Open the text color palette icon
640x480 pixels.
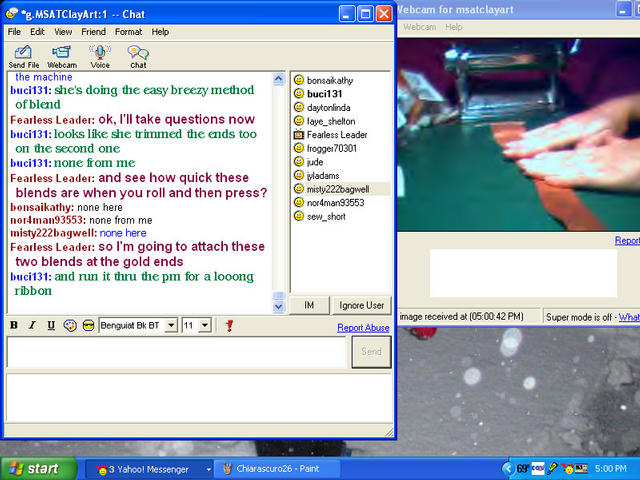pyautogui.click(x=70, y=325)
